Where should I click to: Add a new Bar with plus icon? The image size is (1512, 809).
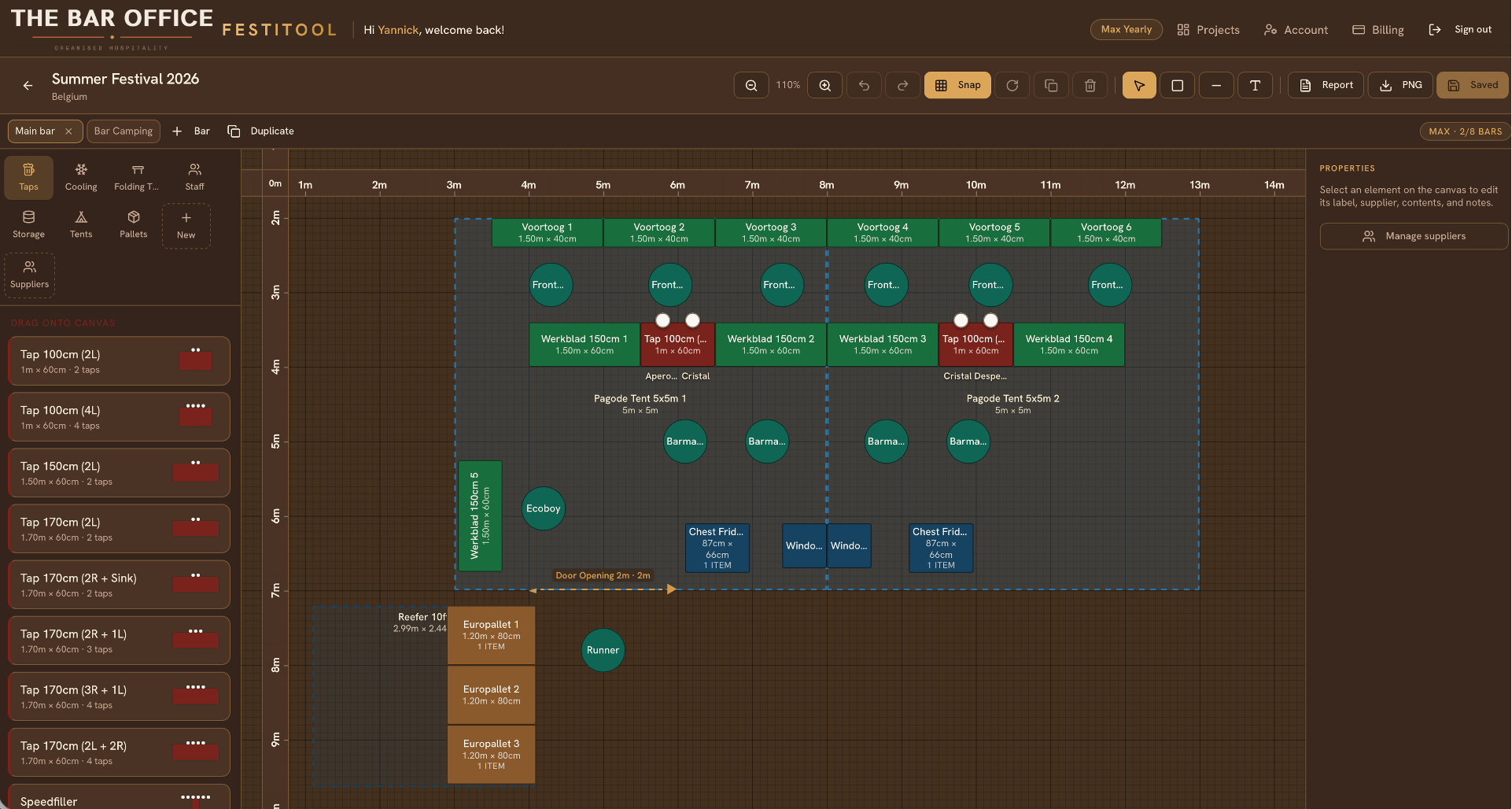(191, 131)
